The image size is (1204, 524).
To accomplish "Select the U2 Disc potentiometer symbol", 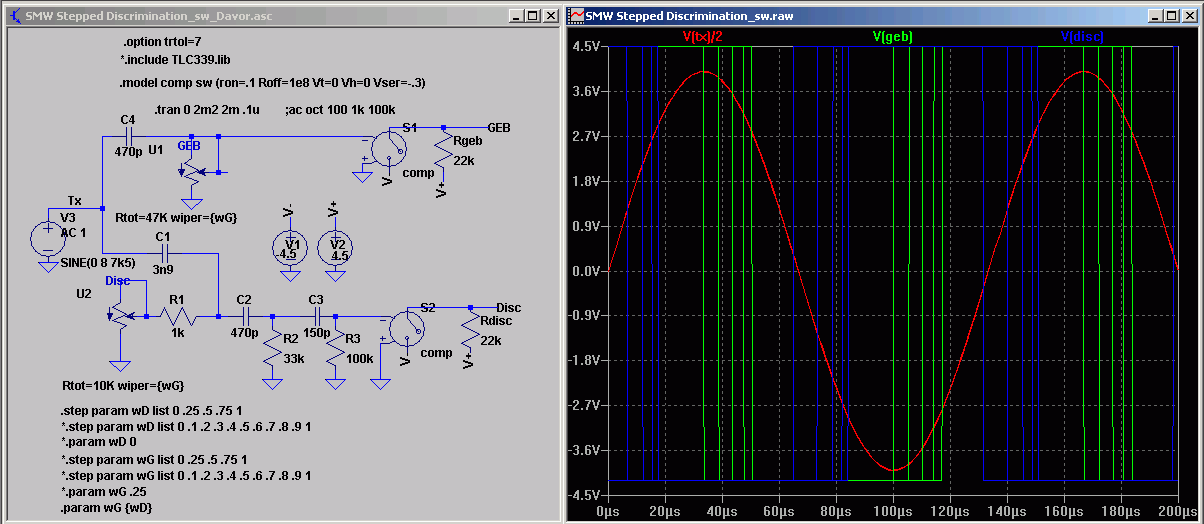I will click(x=120, y=315).
